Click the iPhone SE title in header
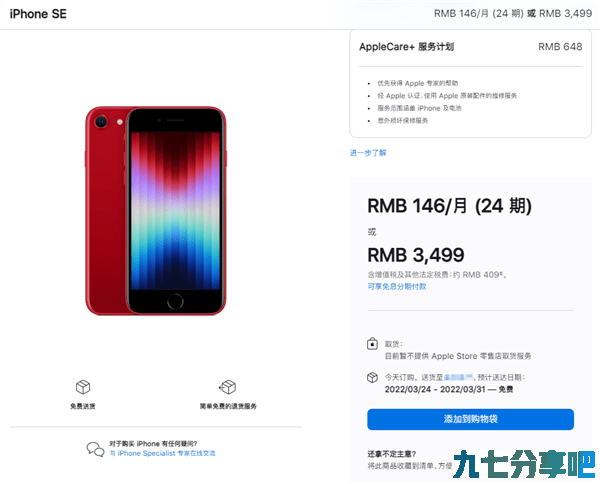This screenshot has width=600, height=484. pyautogui.click(x=38, y=14)
